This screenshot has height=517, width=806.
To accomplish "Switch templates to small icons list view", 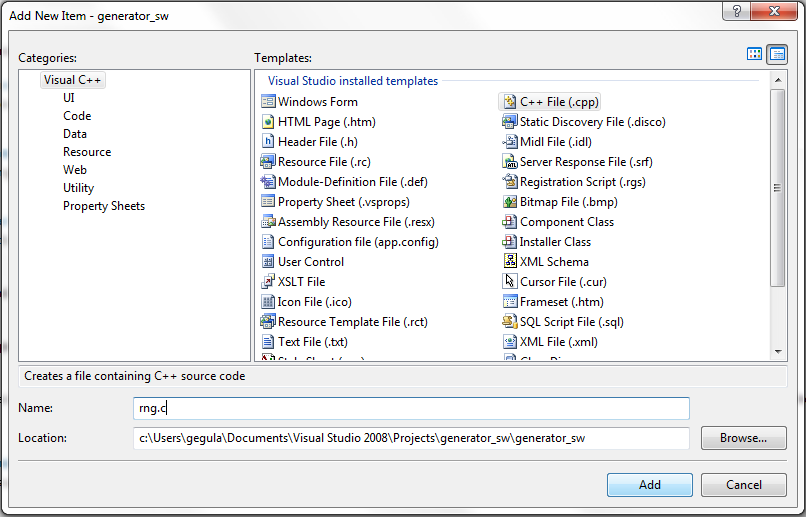I will (x=777, y=54).
